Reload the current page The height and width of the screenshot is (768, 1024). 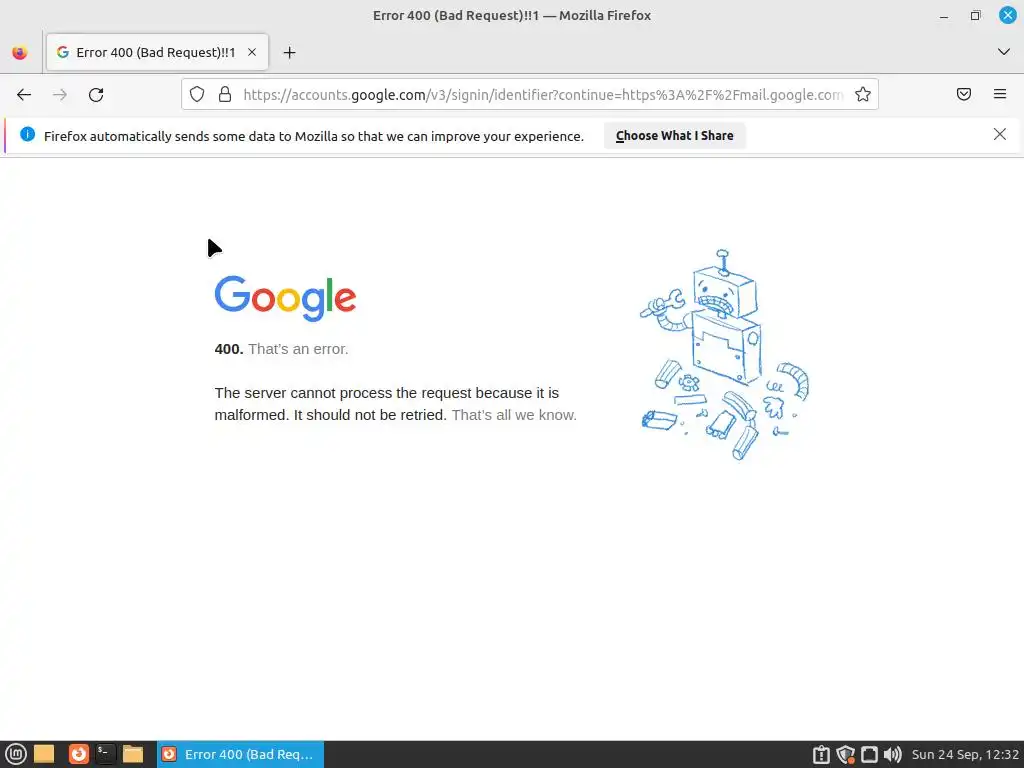pyautogui.click(x=96, y=95)
